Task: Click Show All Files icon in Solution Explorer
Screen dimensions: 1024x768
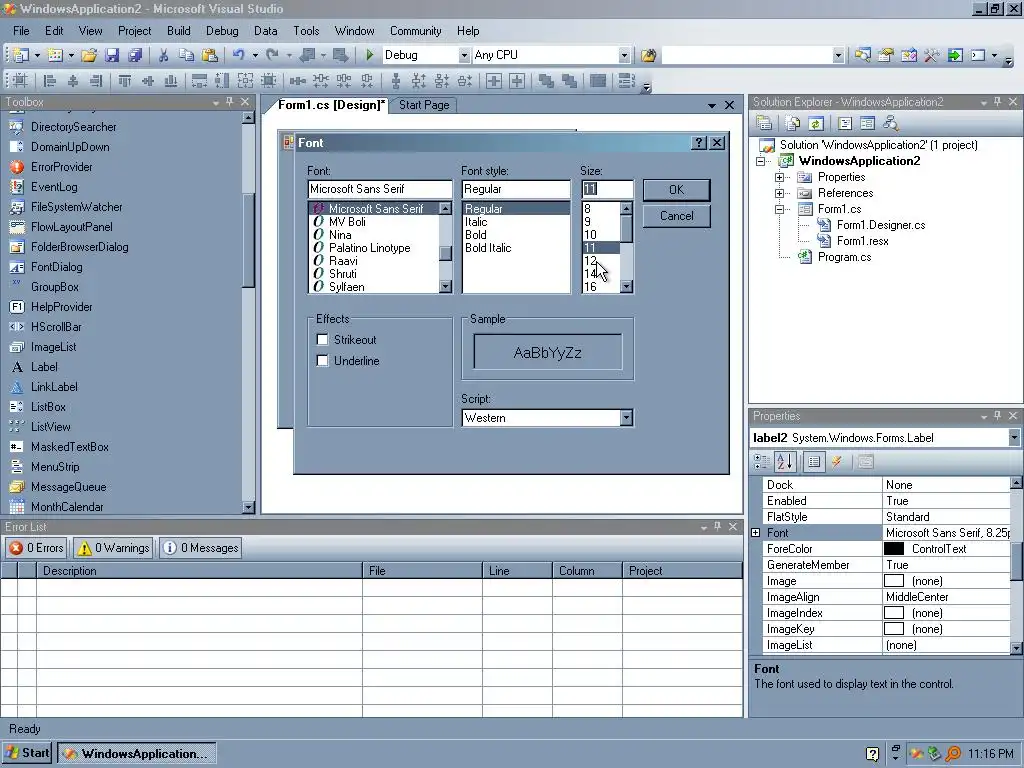Action: 793,123
